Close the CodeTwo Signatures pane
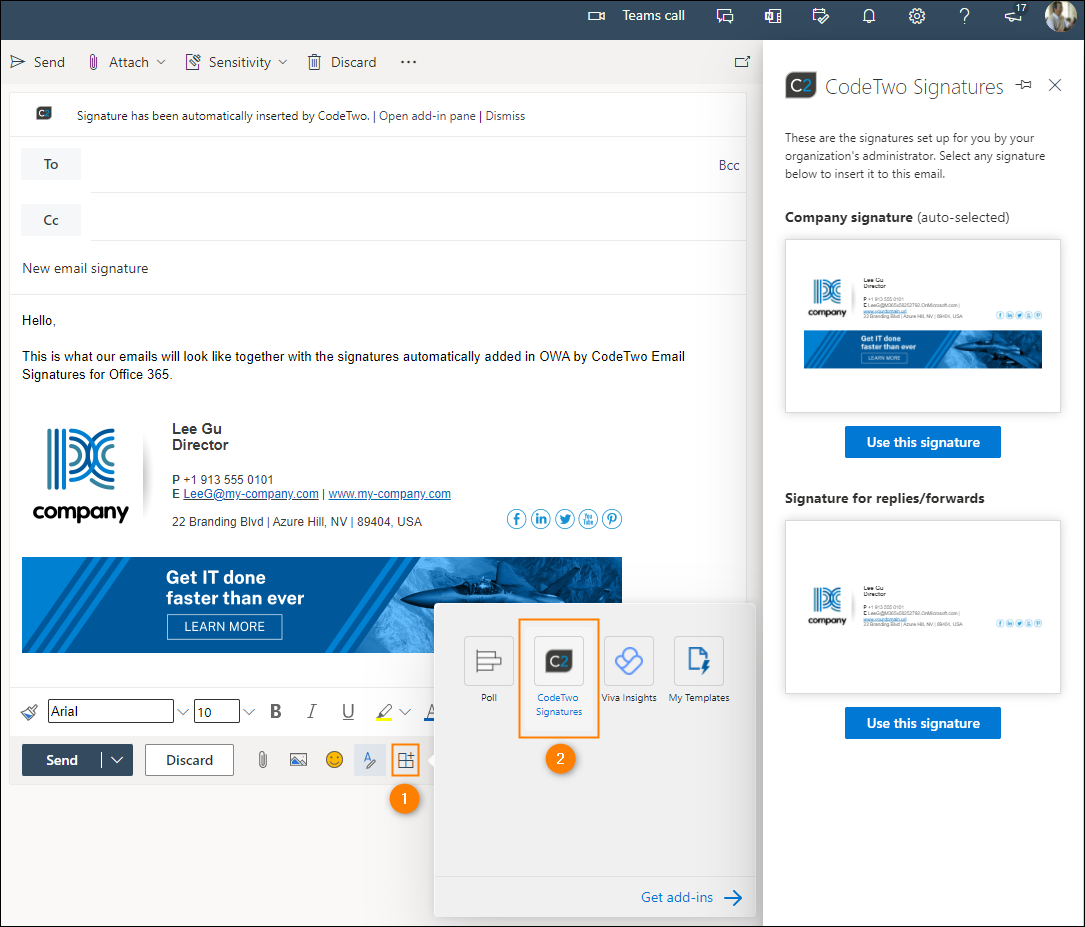This screenshot has height=927, width=1085. click(1055, 85)
